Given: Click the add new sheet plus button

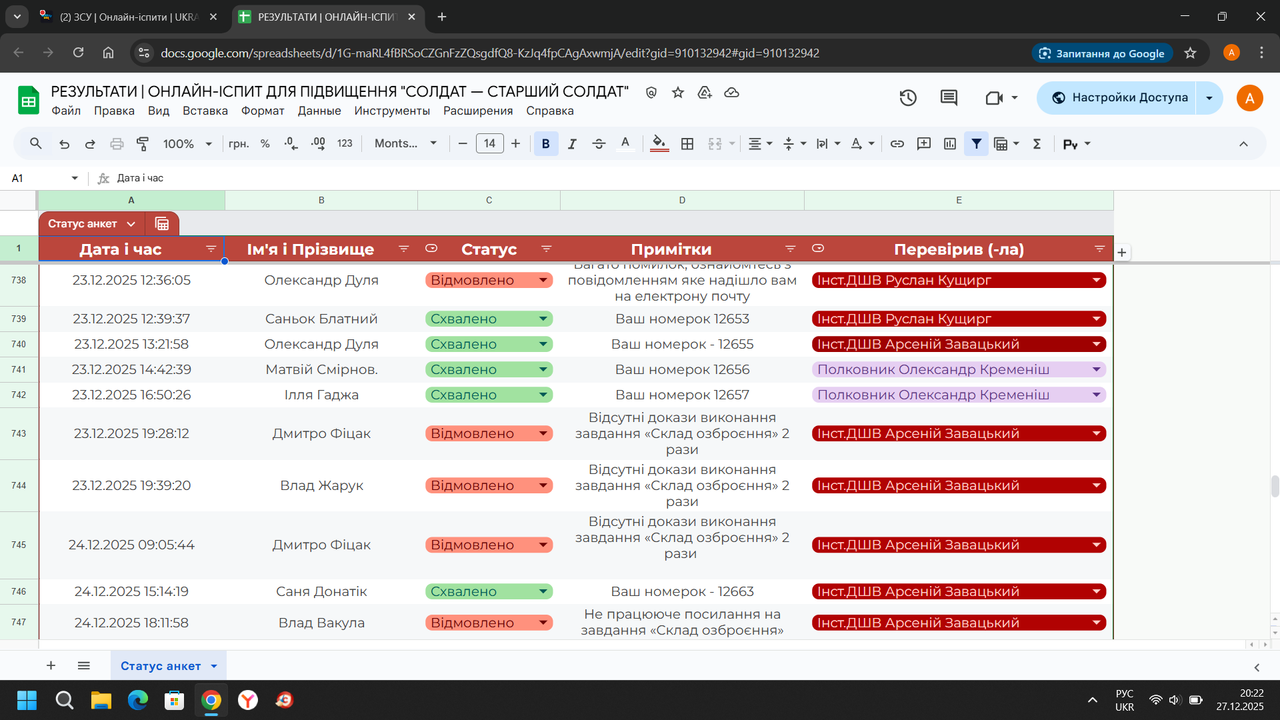Looking at the screenshot, I should [x=51, y=665].
